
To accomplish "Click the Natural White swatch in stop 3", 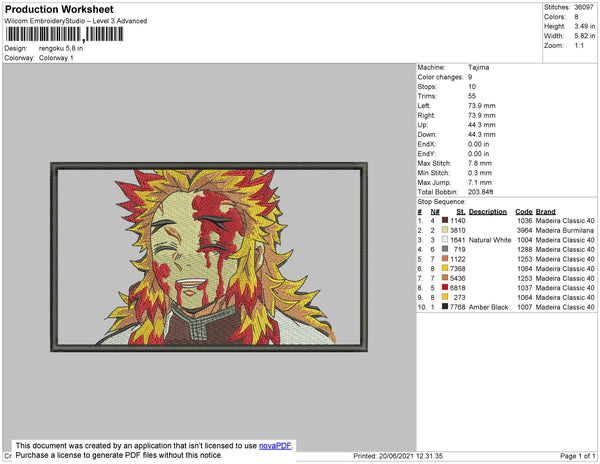I will point(445,239).
